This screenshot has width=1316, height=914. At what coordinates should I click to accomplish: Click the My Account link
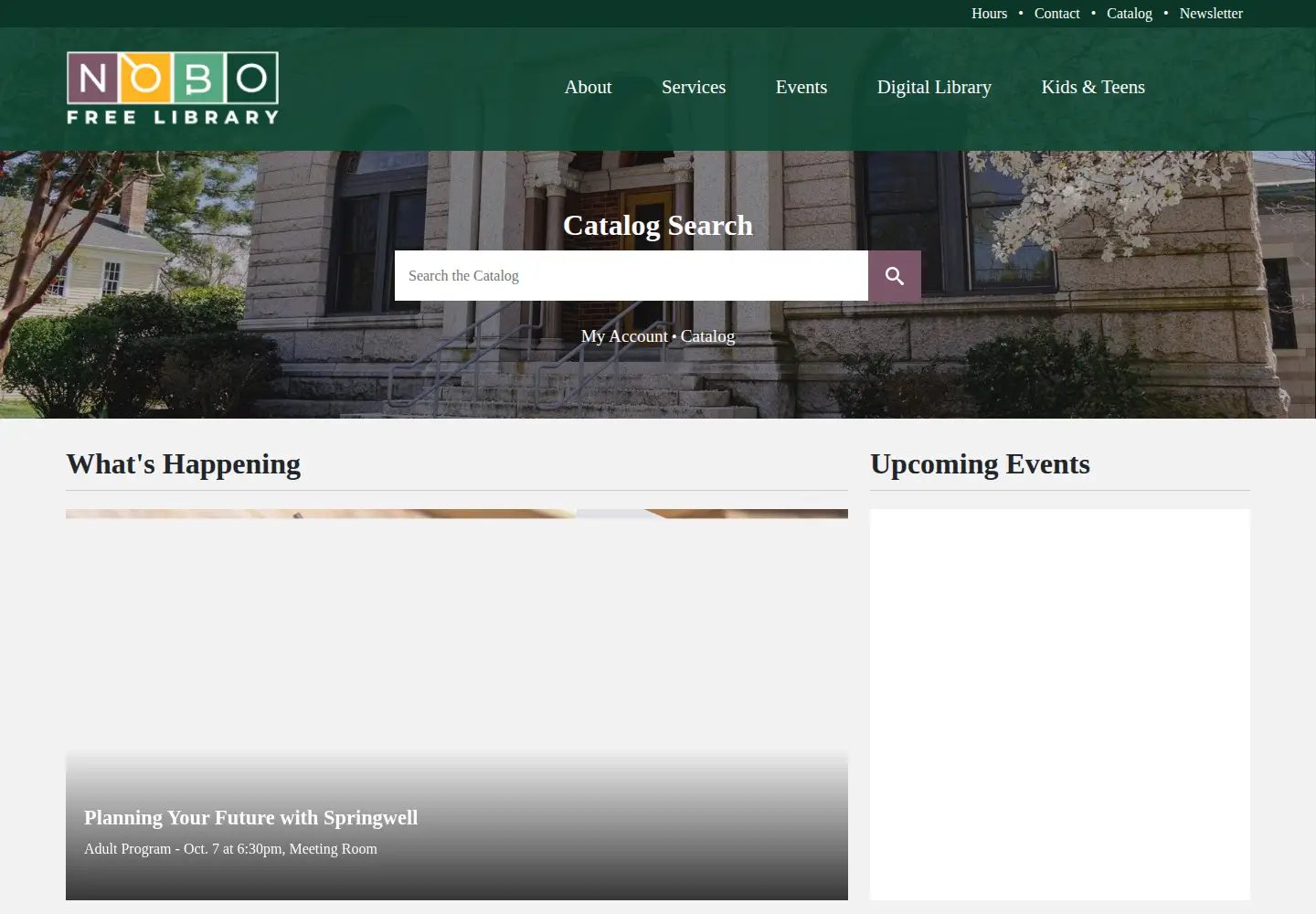coord(624,336)
